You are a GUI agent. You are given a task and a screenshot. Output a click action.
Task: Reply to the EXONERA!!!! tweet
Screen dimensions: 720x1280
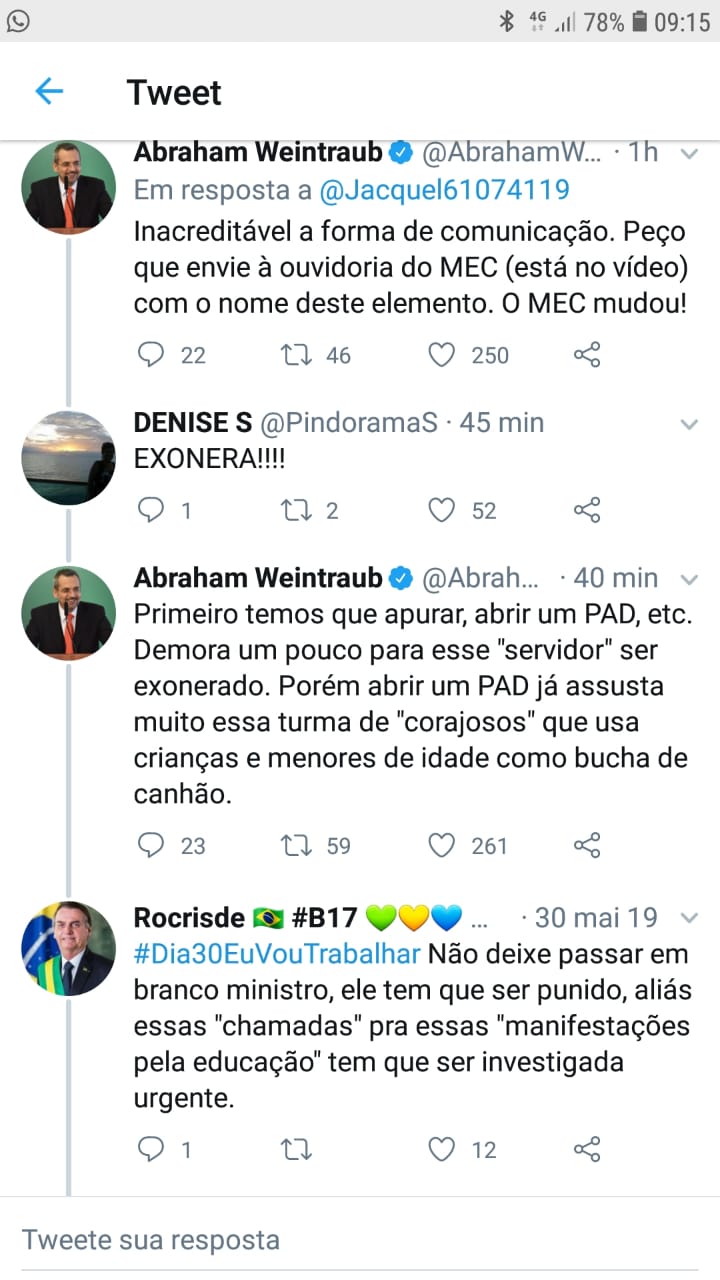(x=151, y=511)
